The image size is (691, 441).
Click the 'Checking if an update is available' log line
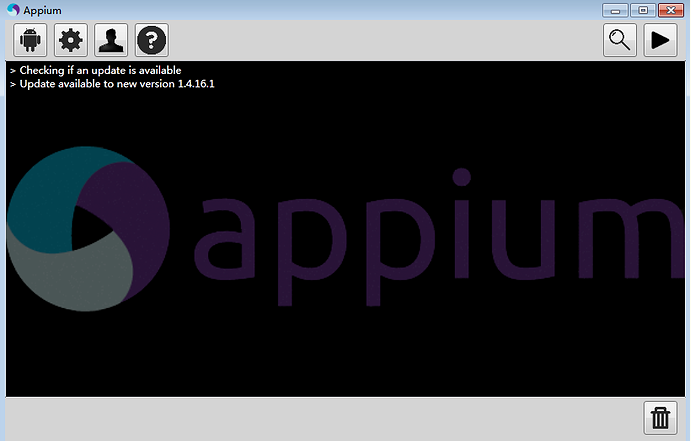coord(100,70)
